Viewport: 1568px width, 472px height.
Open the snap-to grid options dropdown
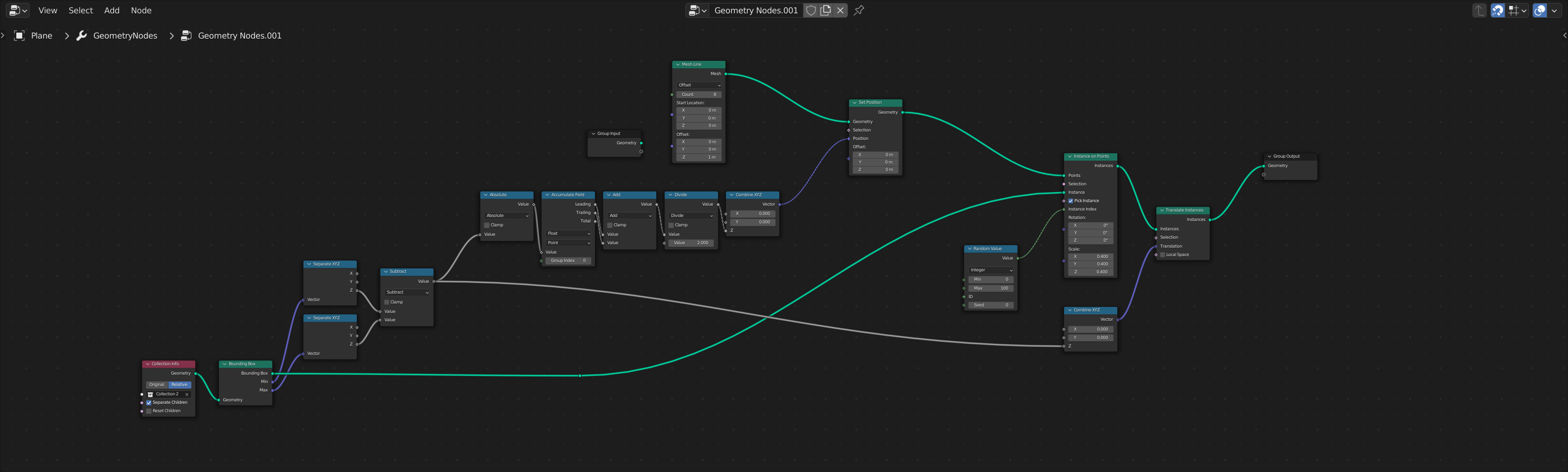(1517, 10)
